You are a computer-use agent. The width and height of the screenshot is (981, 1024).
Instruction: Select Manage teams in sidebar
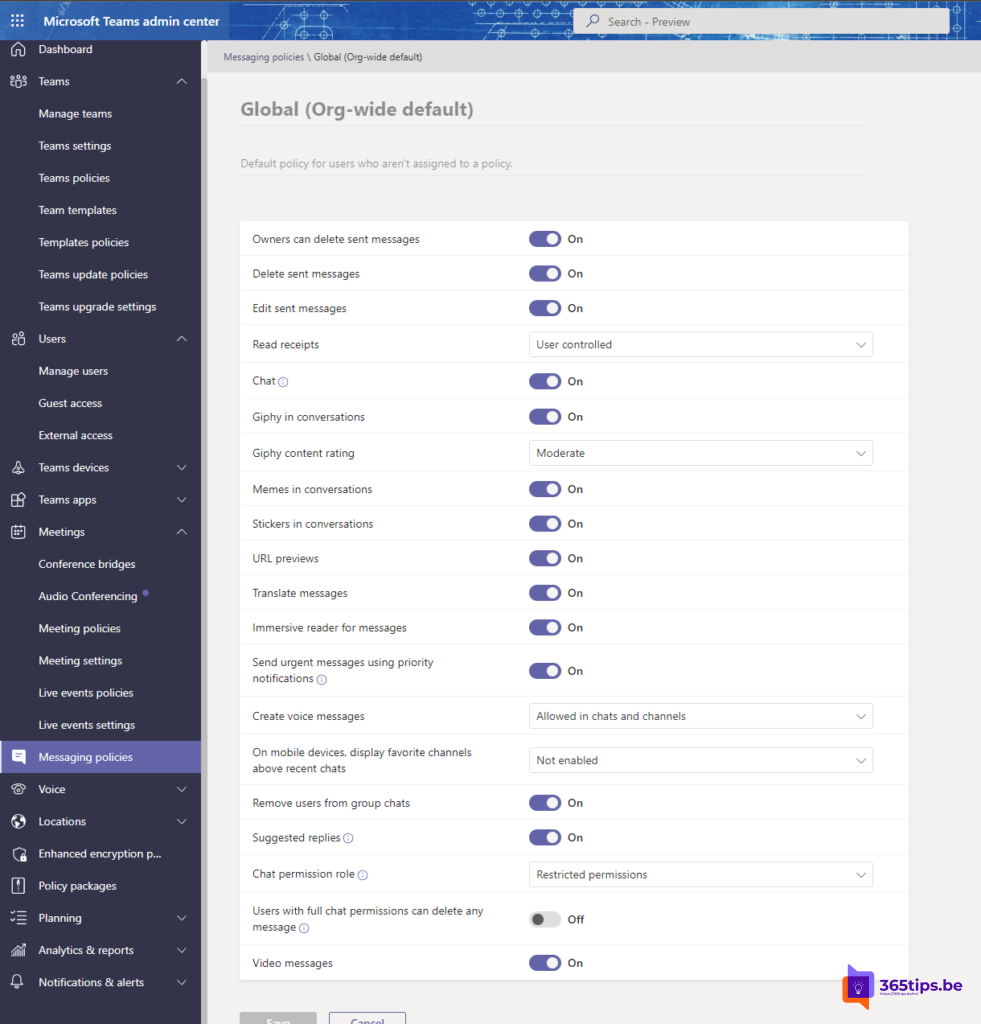tap(75, 114)
